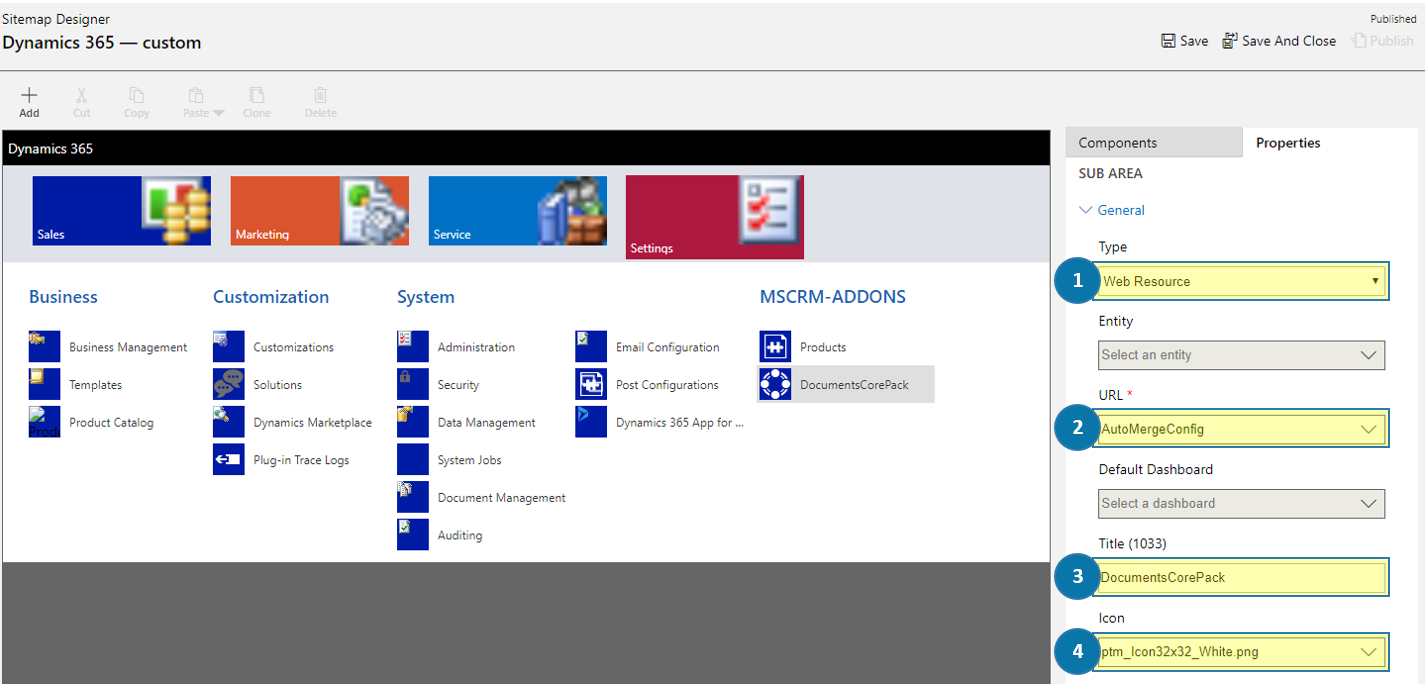Viewport: 1425px width, 684px height.
Task: Select the Settings area tile
Action: pyautogui.click(x=715, y=217)
